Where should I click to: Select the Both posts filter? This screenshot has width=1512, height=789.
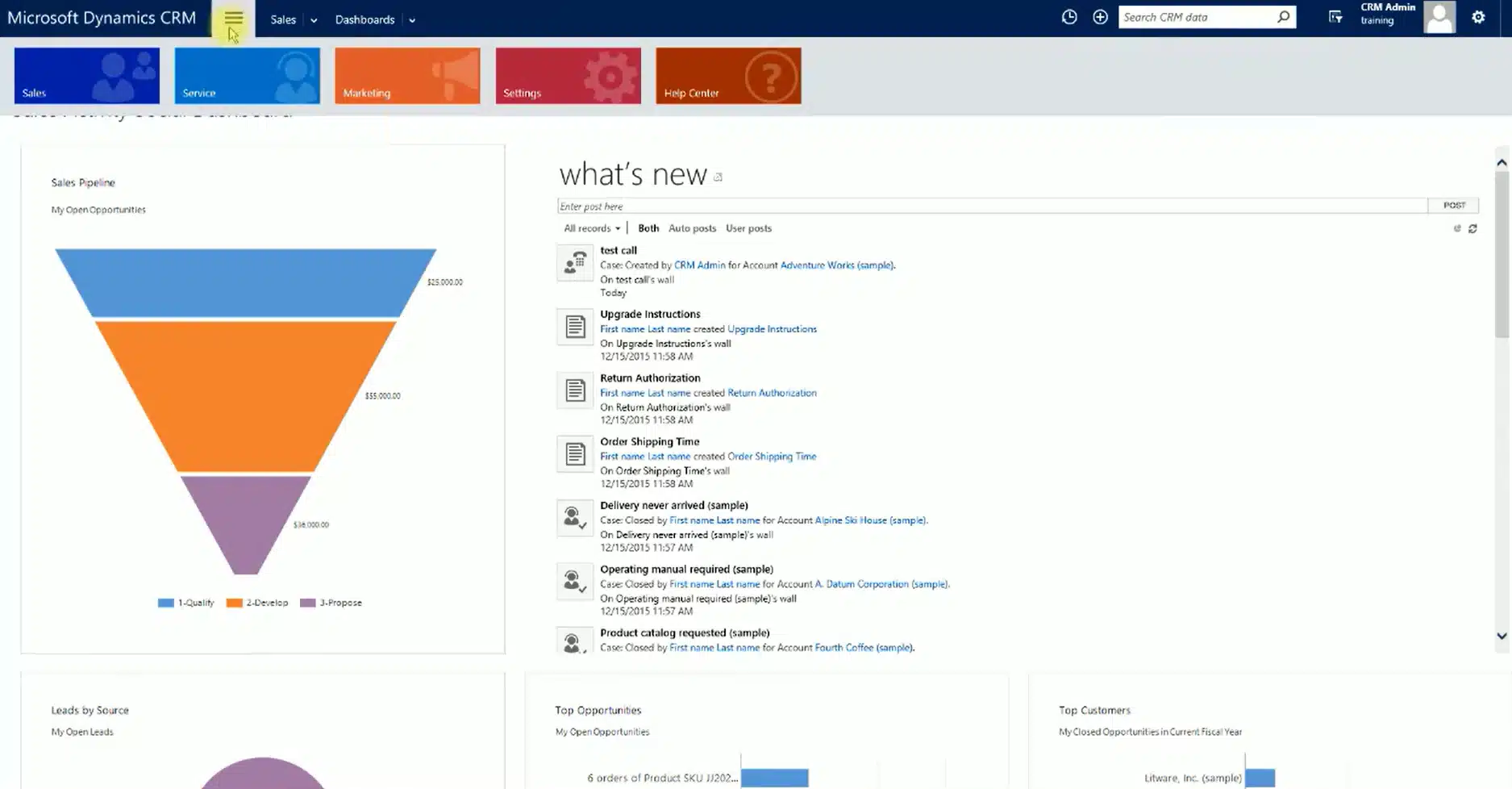648,228
